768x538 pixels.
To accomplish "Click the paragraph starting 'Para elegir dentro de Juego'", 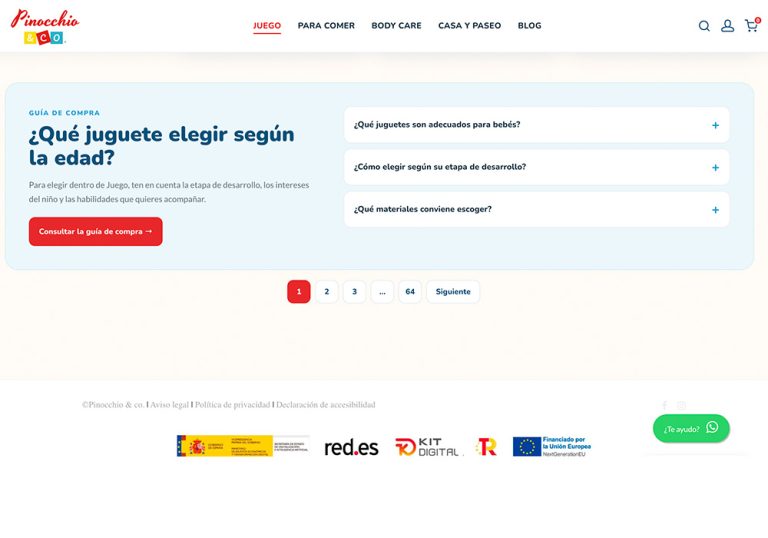I will pyautogui.click(x=169, y=192).
